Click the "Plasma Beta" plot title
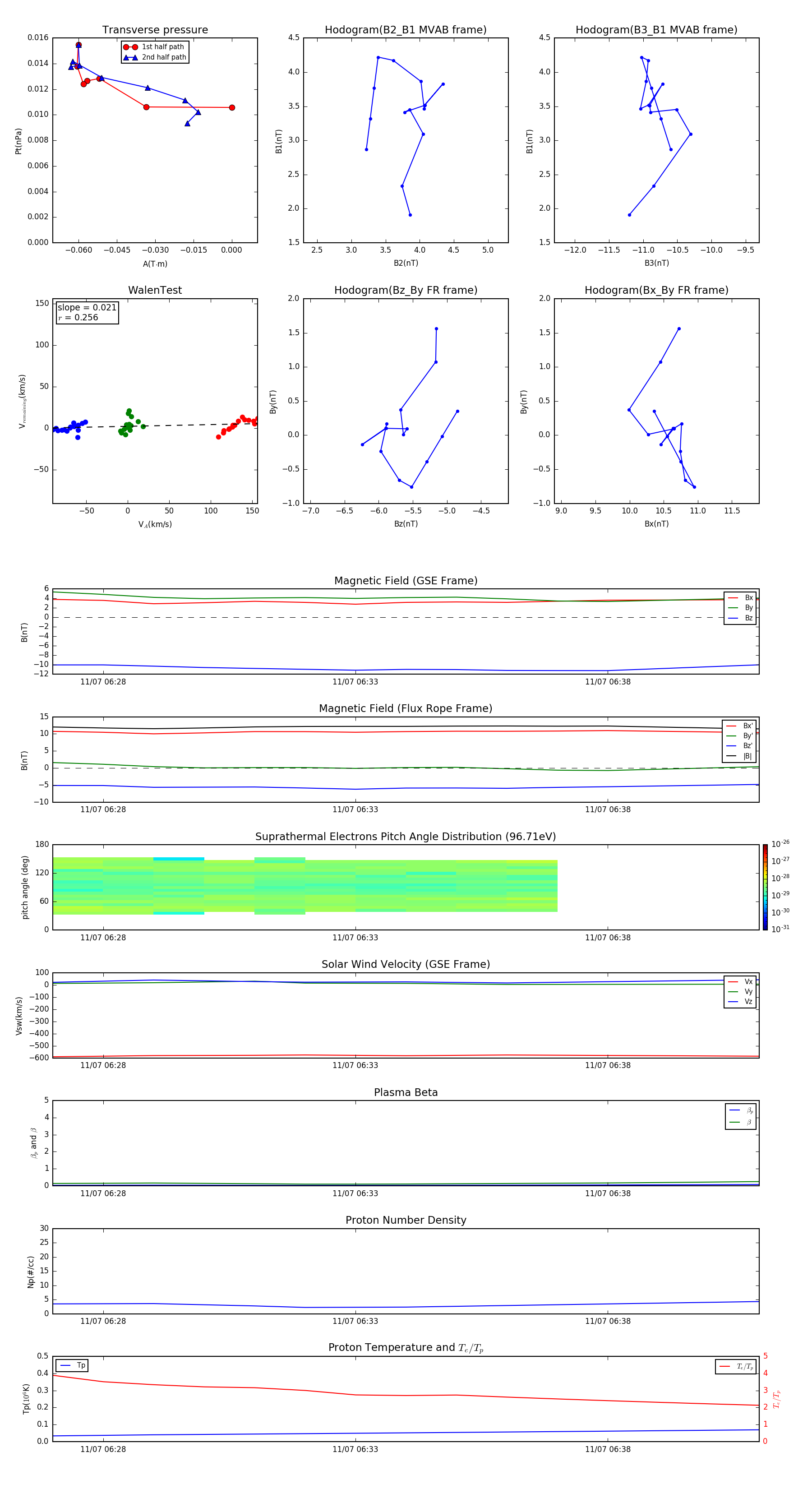This screenshot has height=1489, width=812. coord(406,1092)
